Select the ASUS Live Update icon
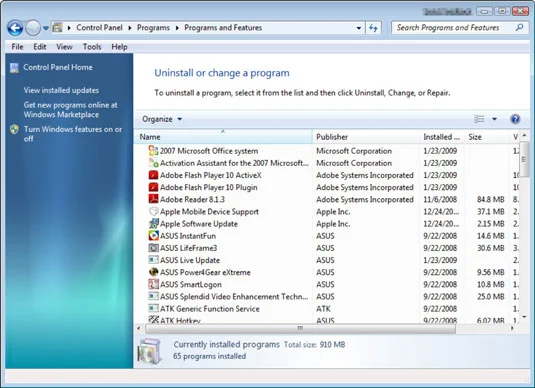535x388 pixels. pos(154,260)
